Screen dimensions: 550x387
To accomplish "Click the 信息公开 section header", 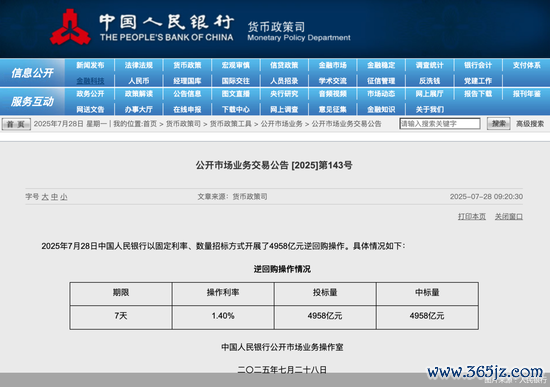I will click(32, 73).
